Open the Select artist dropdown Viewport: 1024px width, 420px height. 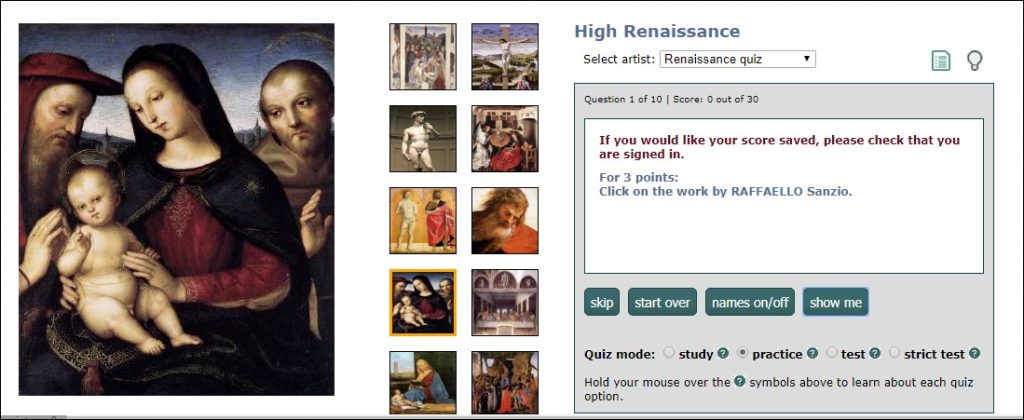tap(737, 59)
